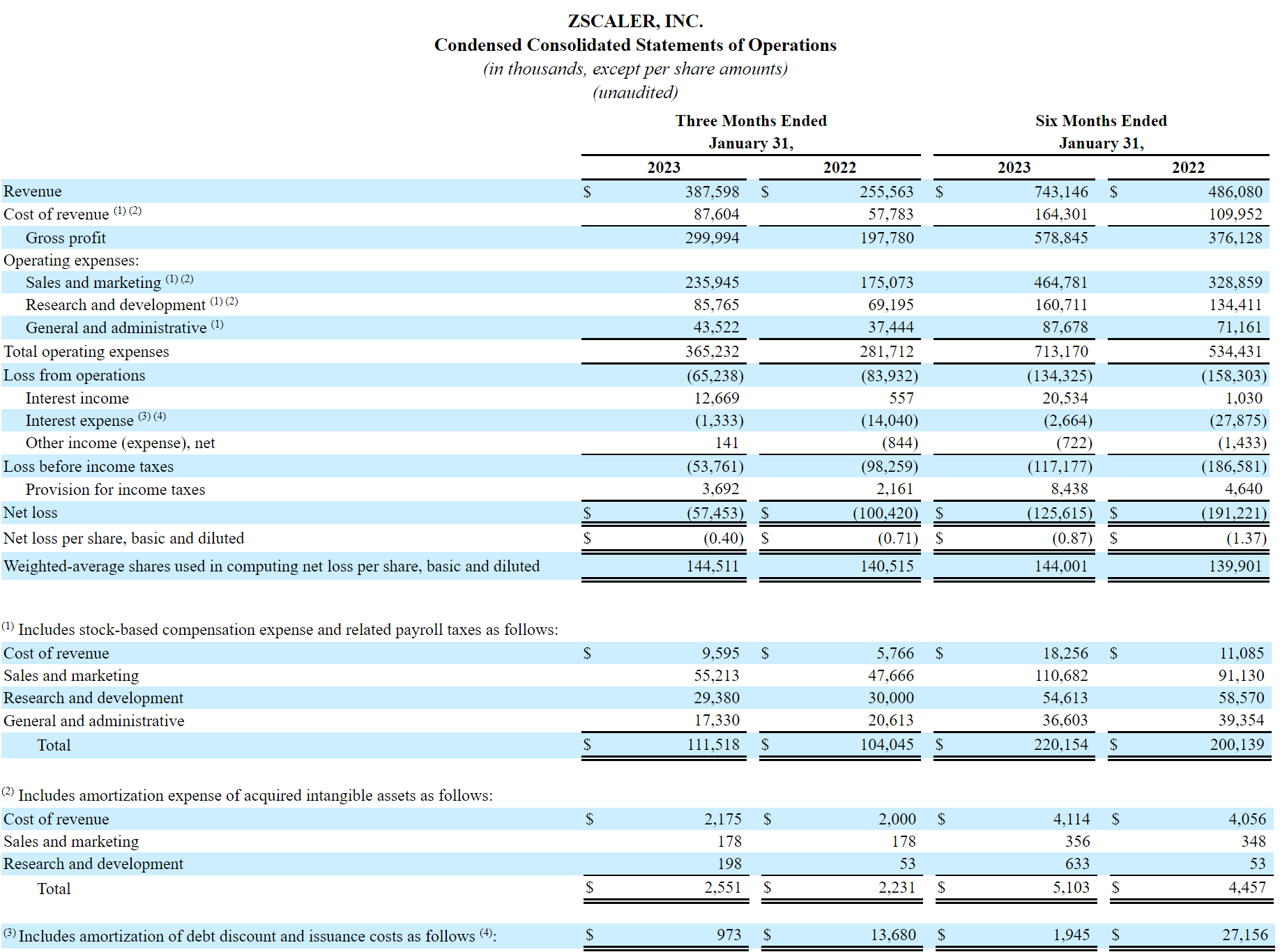
Task: Select amortization total 5,103
Action: pos(1071,887)
